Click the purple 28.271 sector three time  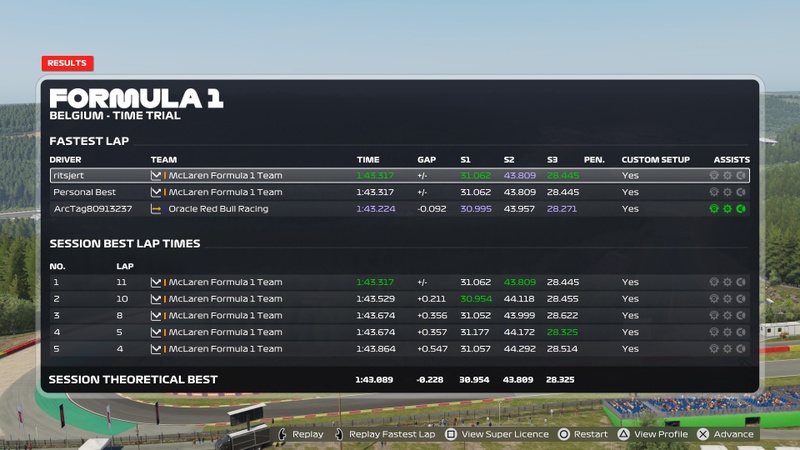(x=562, y=209)
